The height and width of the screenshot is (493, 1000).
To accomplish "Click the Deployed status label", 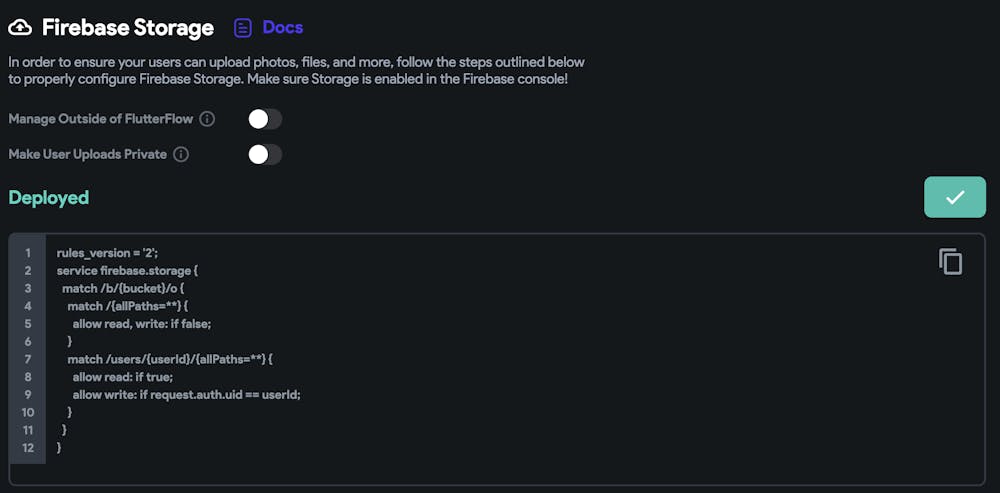I will (x=49, y=198).
